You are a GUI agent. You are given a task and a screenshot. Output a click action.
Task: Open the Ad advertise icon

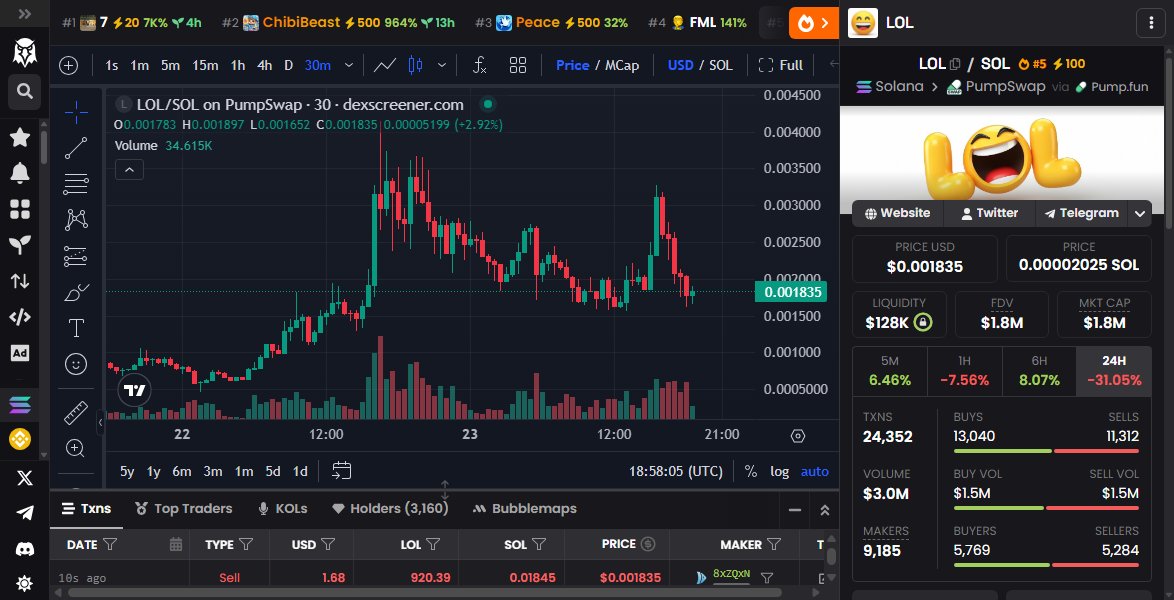coord(20,353)
